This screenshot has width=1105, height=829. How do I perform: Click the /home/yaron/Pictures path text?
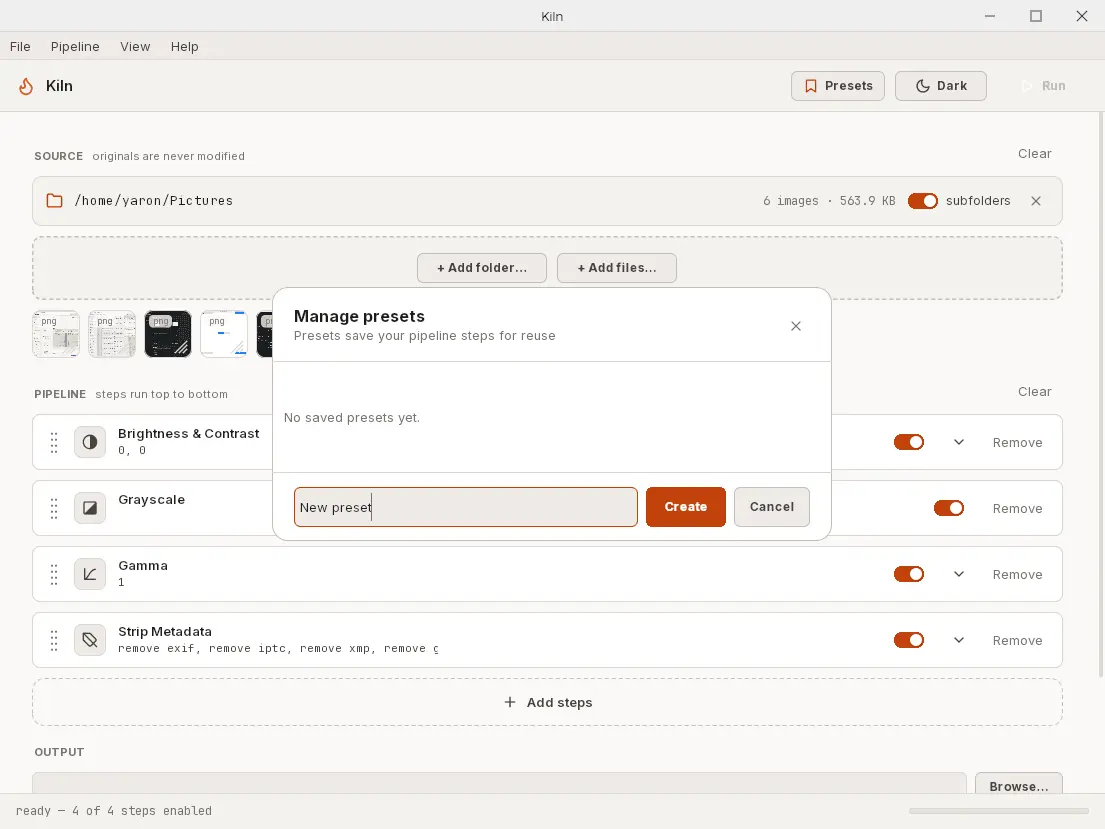click(x=154, y=201)
